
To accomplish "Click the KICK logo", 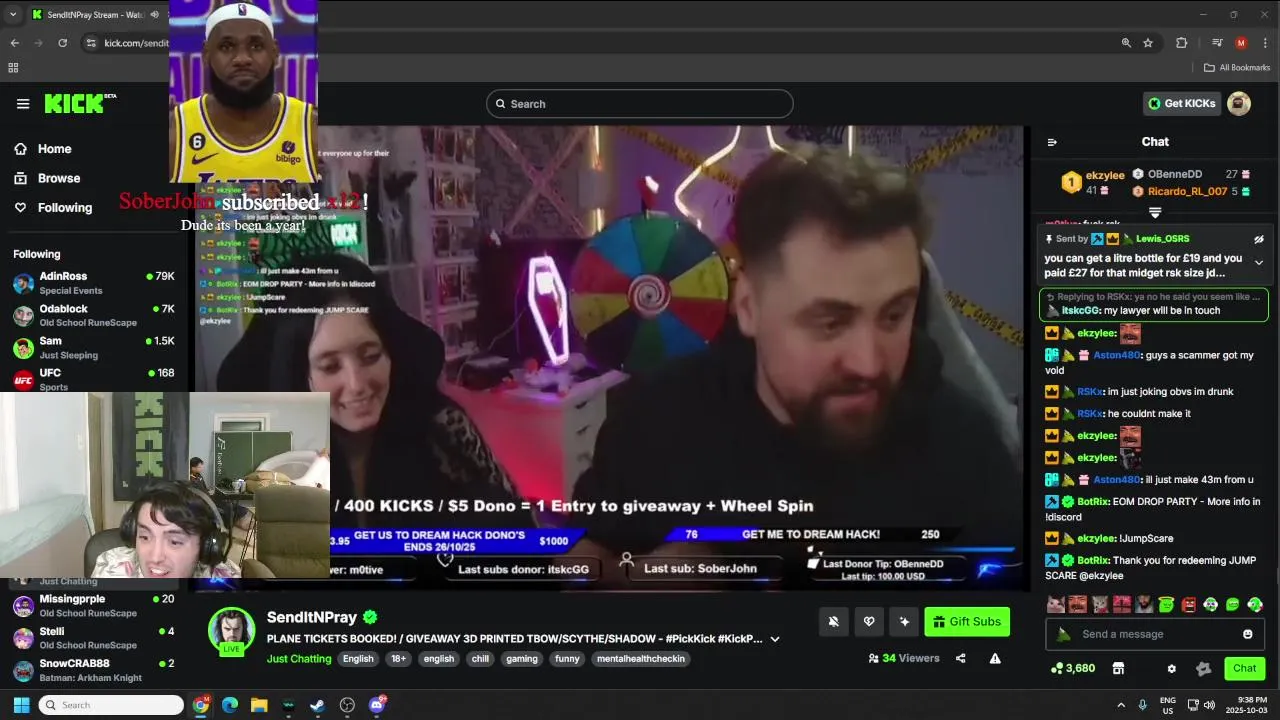I will click(80, 103).
